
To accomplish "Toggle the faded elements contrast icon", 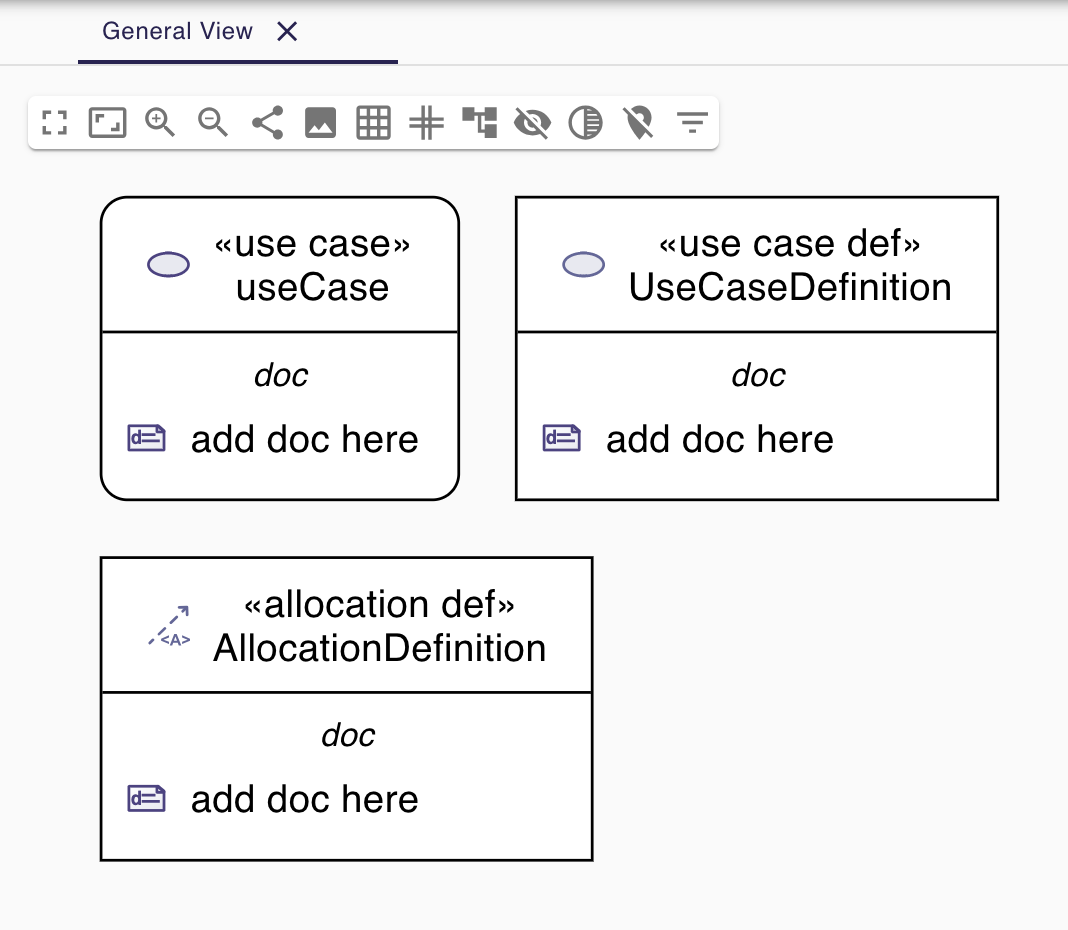I will [585, 123].
